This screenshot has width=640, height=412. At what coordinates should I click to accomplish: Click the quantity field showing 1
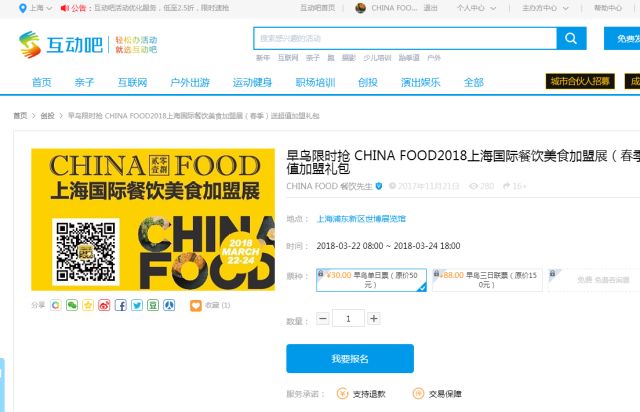tap(348, 318)
